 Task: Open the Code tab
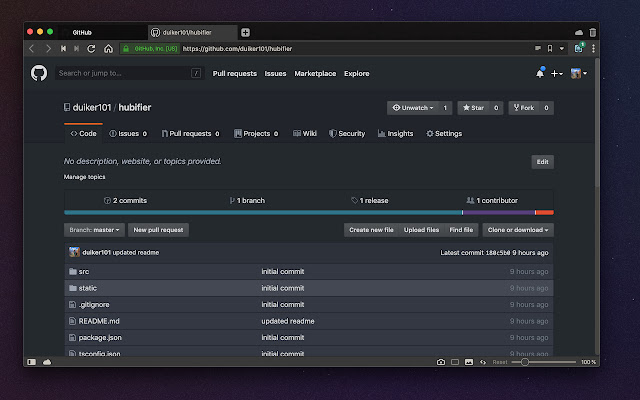click(83, 133)
